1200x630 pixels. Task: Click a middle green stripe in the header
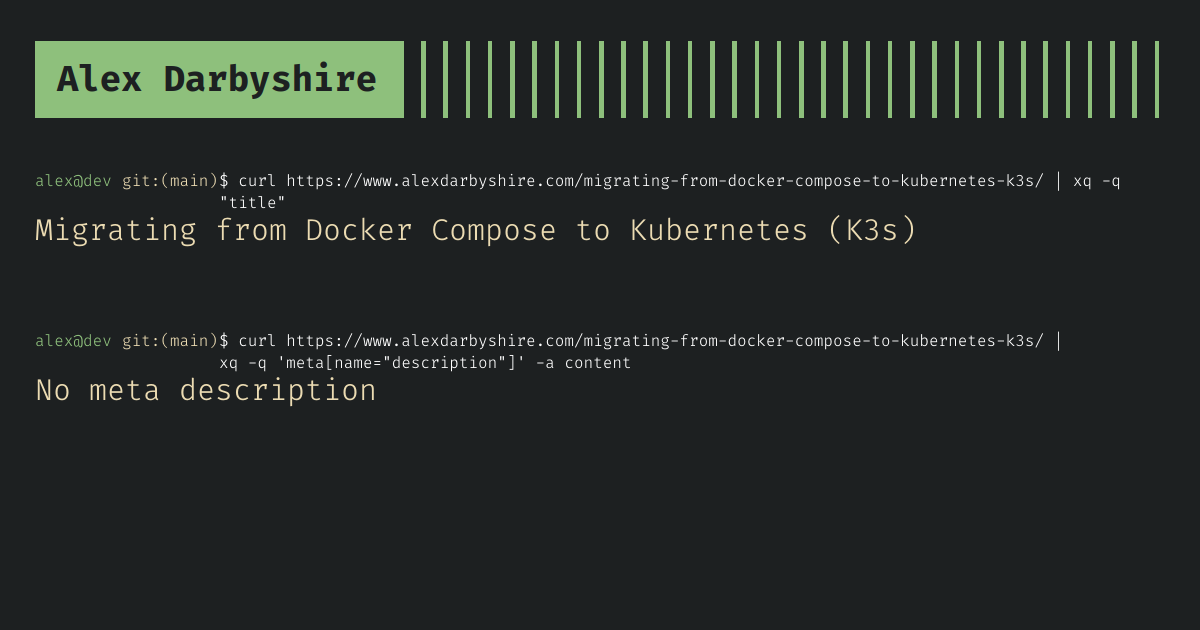[x=790, y=78]
